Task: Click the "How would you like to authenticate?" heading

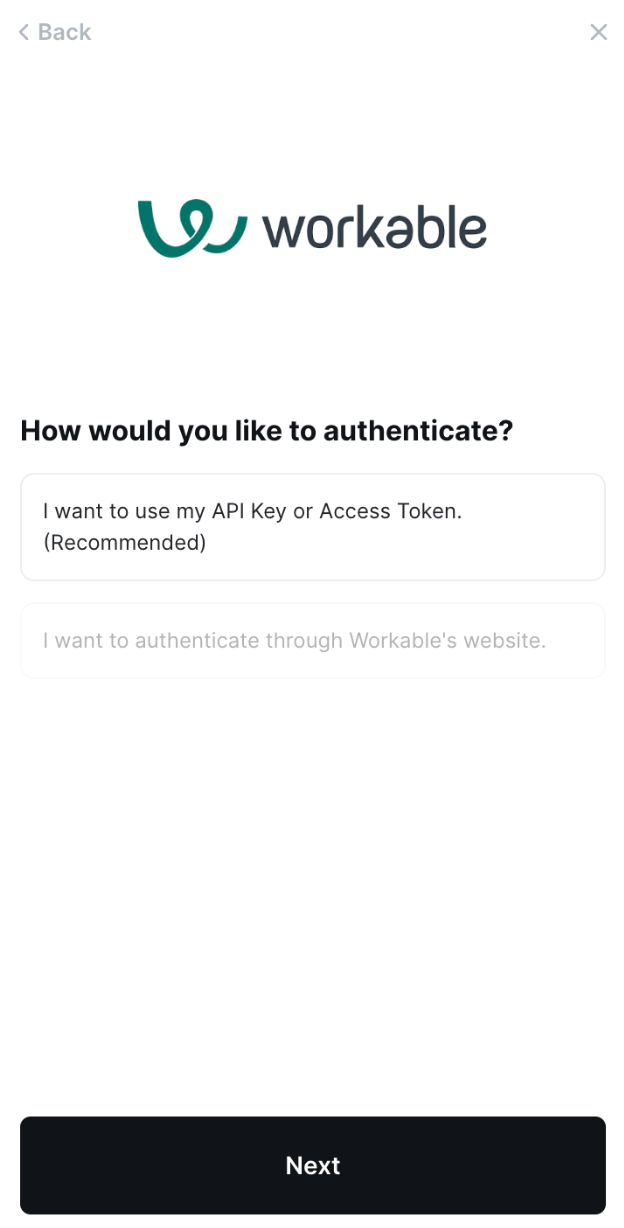Action: pos(267,431)
